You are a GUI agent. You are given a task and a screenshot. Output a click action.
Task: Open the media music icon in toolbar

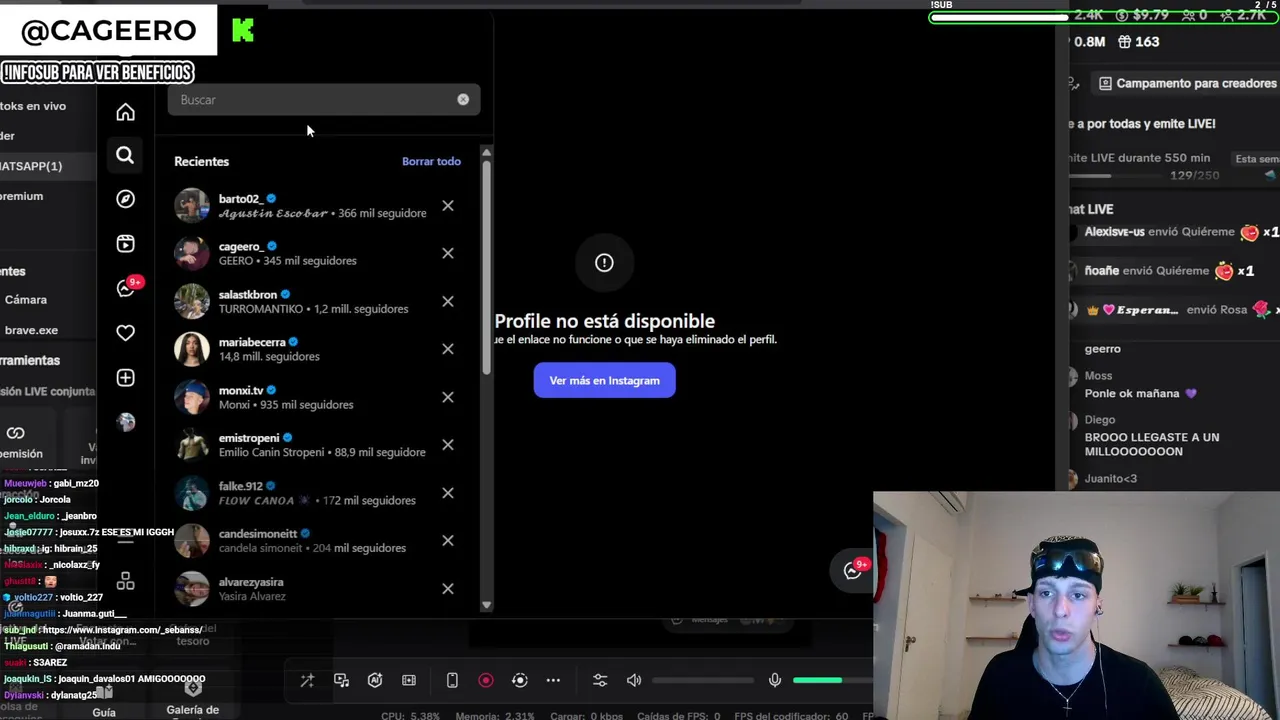tap(341, 680)
